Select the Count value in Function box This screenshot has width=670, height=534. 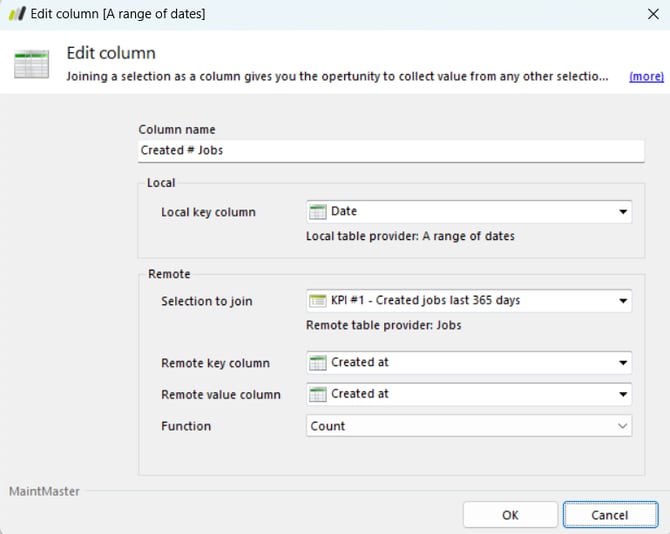tap(328, 426)
